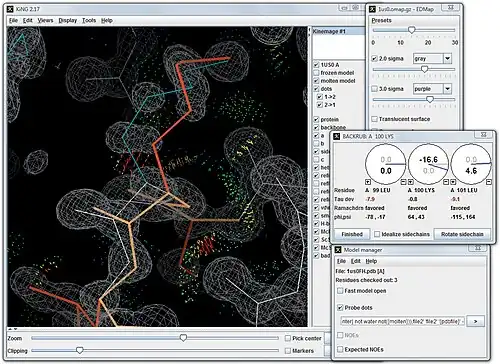This screenshot has height=364, width=500.
Task: Click the Rotate sidechain button
Action: (x=462, y=234)
